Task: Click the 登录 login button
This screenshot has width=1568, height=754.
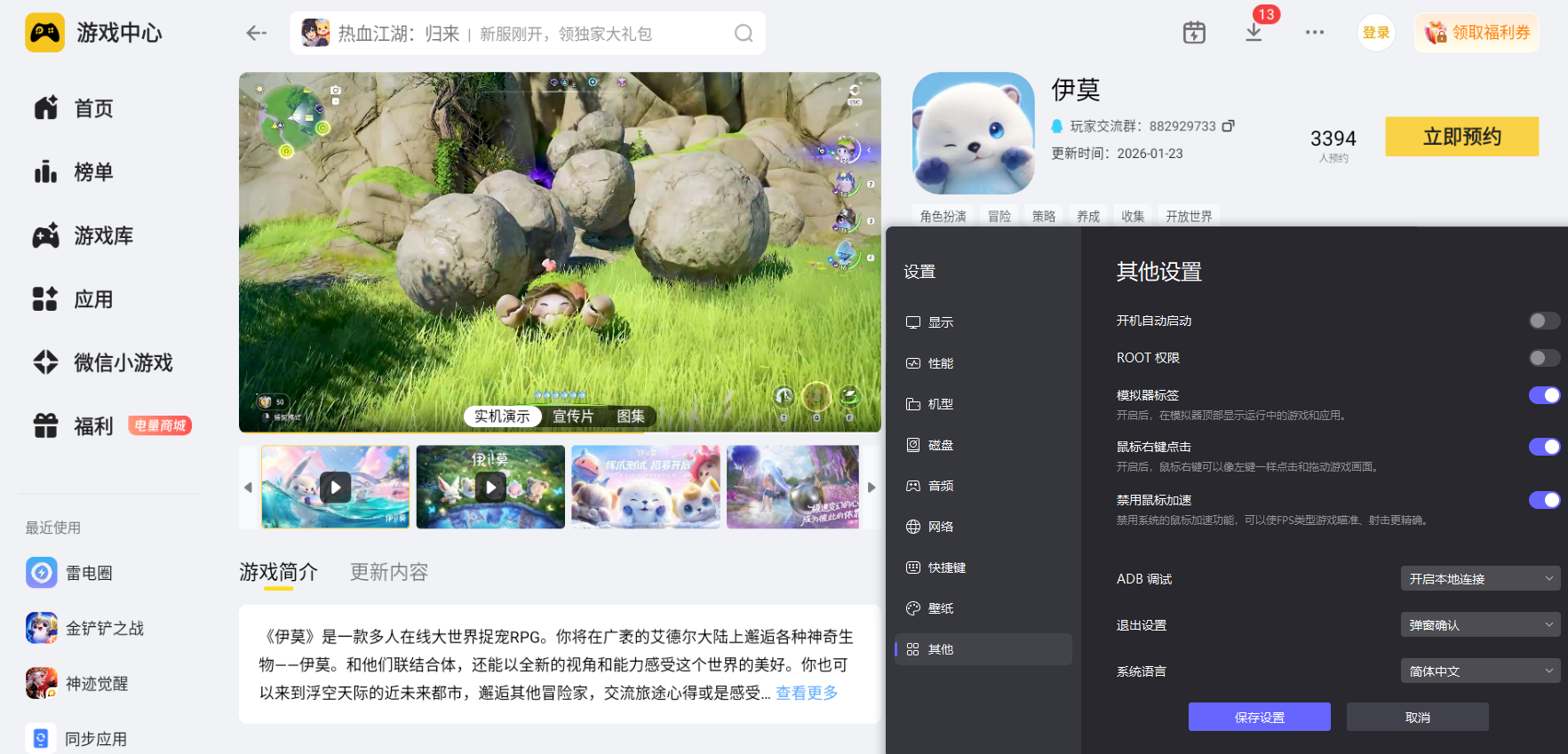Action: (1376, 33)
